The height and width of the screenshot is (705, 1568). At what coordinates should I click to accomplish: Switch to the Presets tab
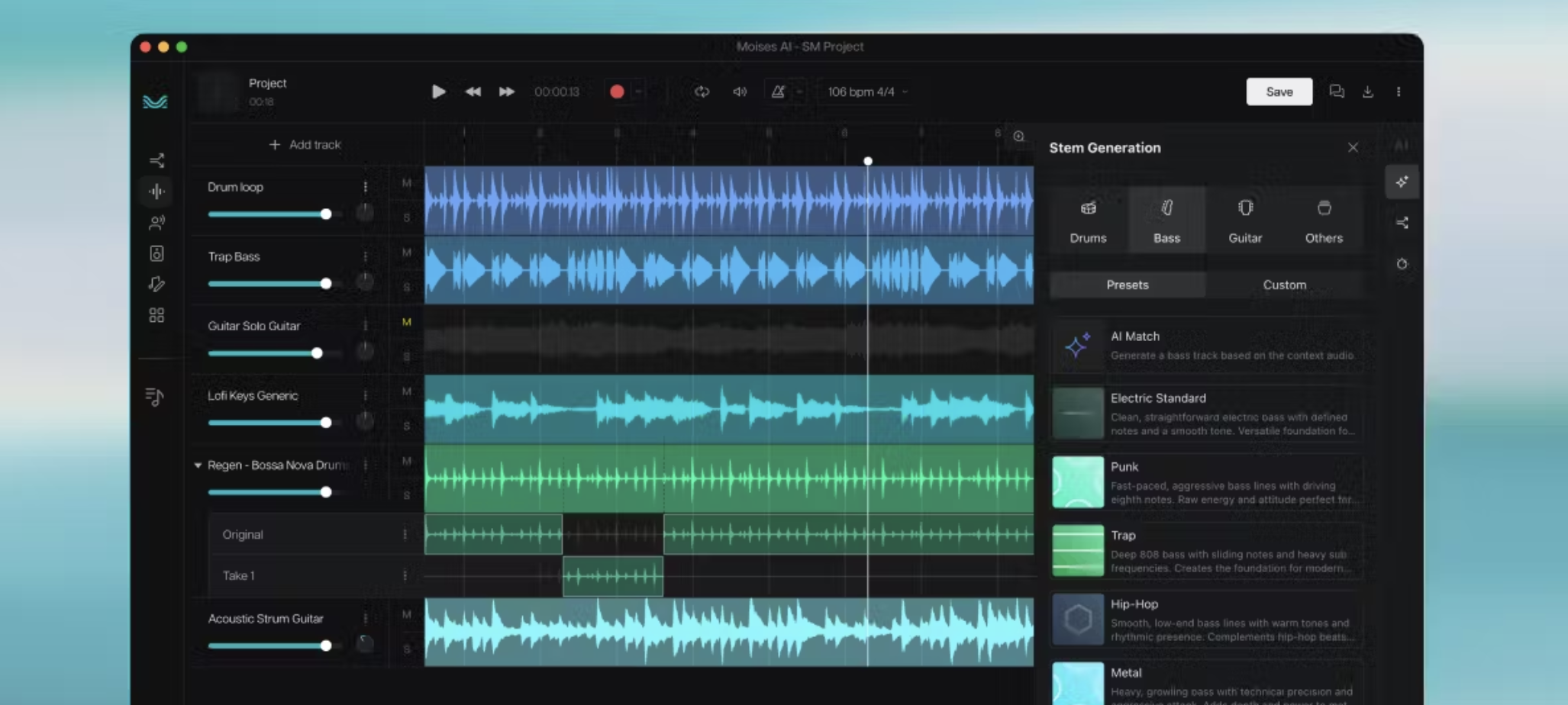click(x=1127, y=285)
